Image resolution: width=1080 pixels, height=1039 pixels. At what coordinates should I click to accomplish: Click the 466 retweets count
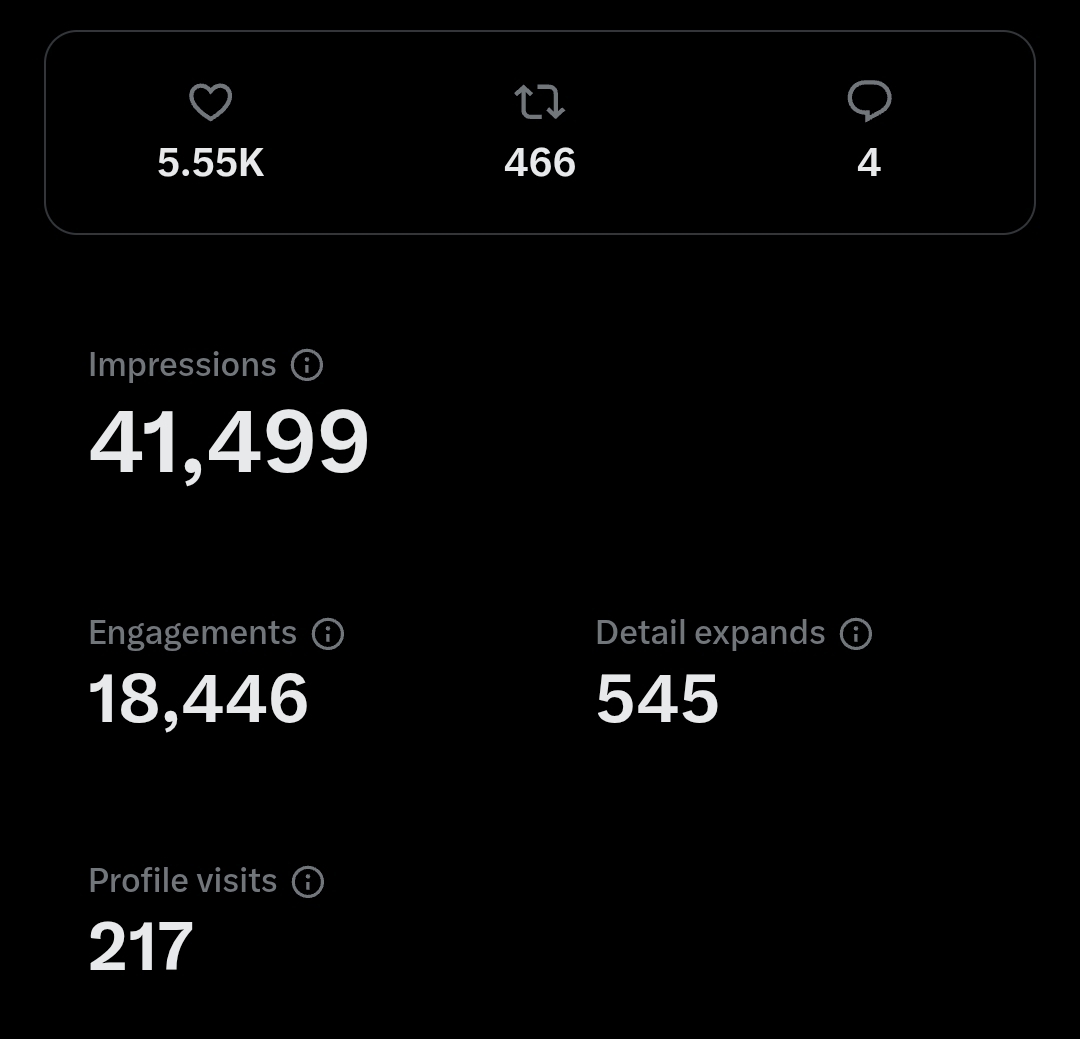(539, 163)
